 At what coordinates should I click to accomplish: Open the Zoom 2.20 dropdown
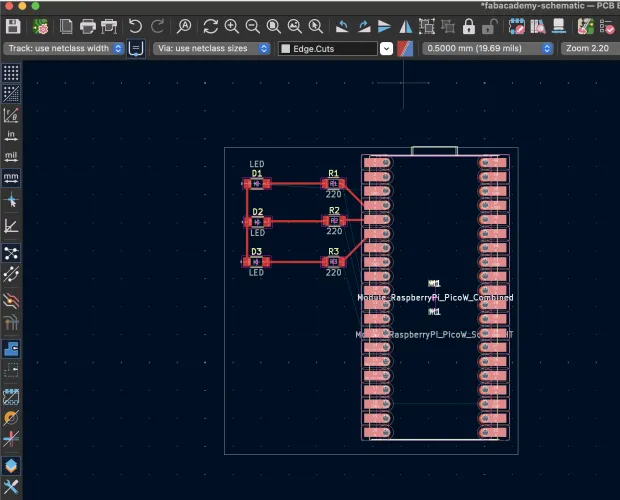pyautogui.click(x=590, y=48)
